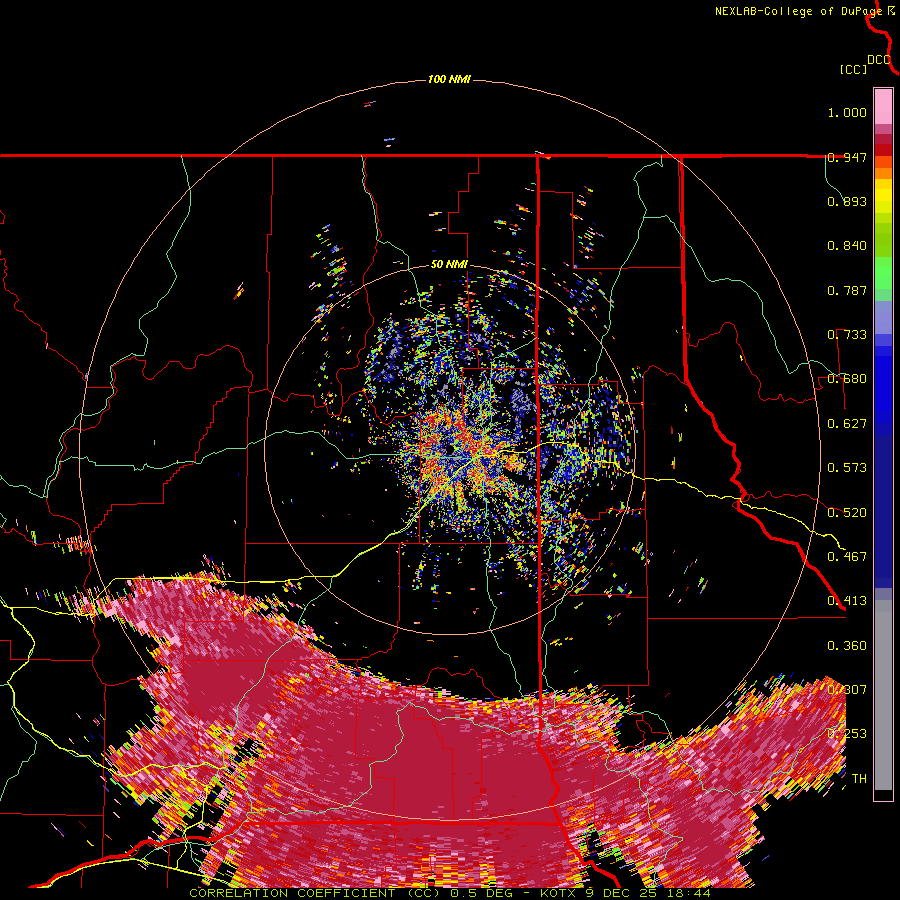
Task: Click the [CC] color scale header
Action: click(853, 69)
